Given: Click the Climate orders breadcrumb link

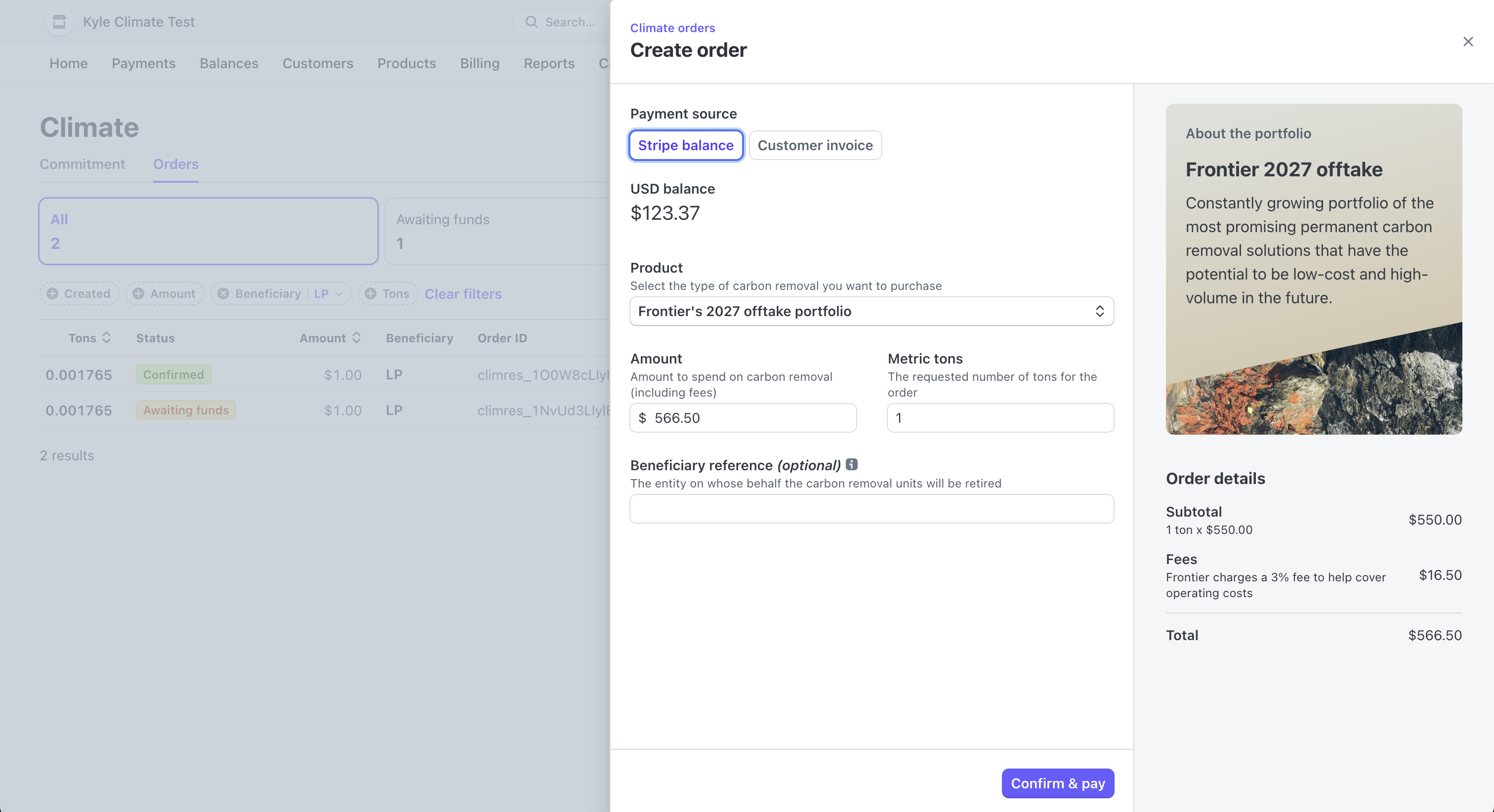Looking at the screenshot, I should [672, 28].
